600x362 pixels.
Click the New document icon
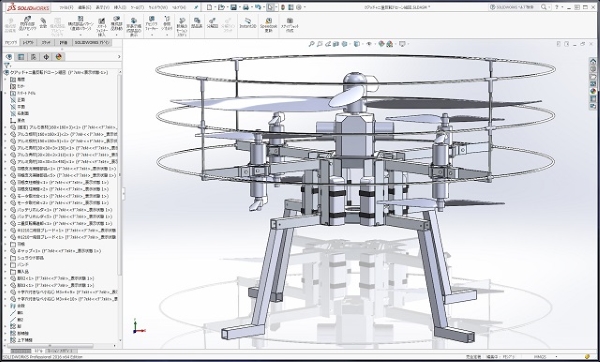[x=209, y=7]
